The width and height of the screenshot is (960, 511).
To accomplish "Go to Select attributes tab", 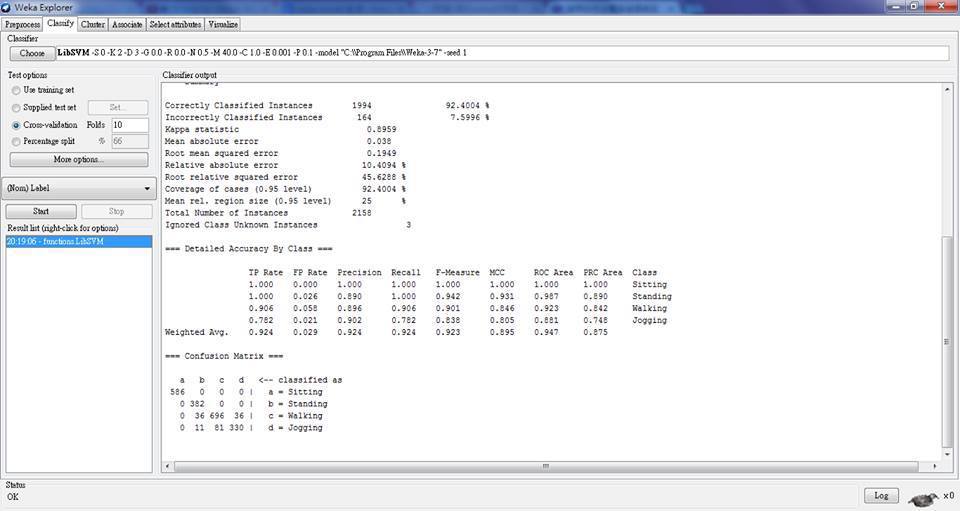I will 175,24.
